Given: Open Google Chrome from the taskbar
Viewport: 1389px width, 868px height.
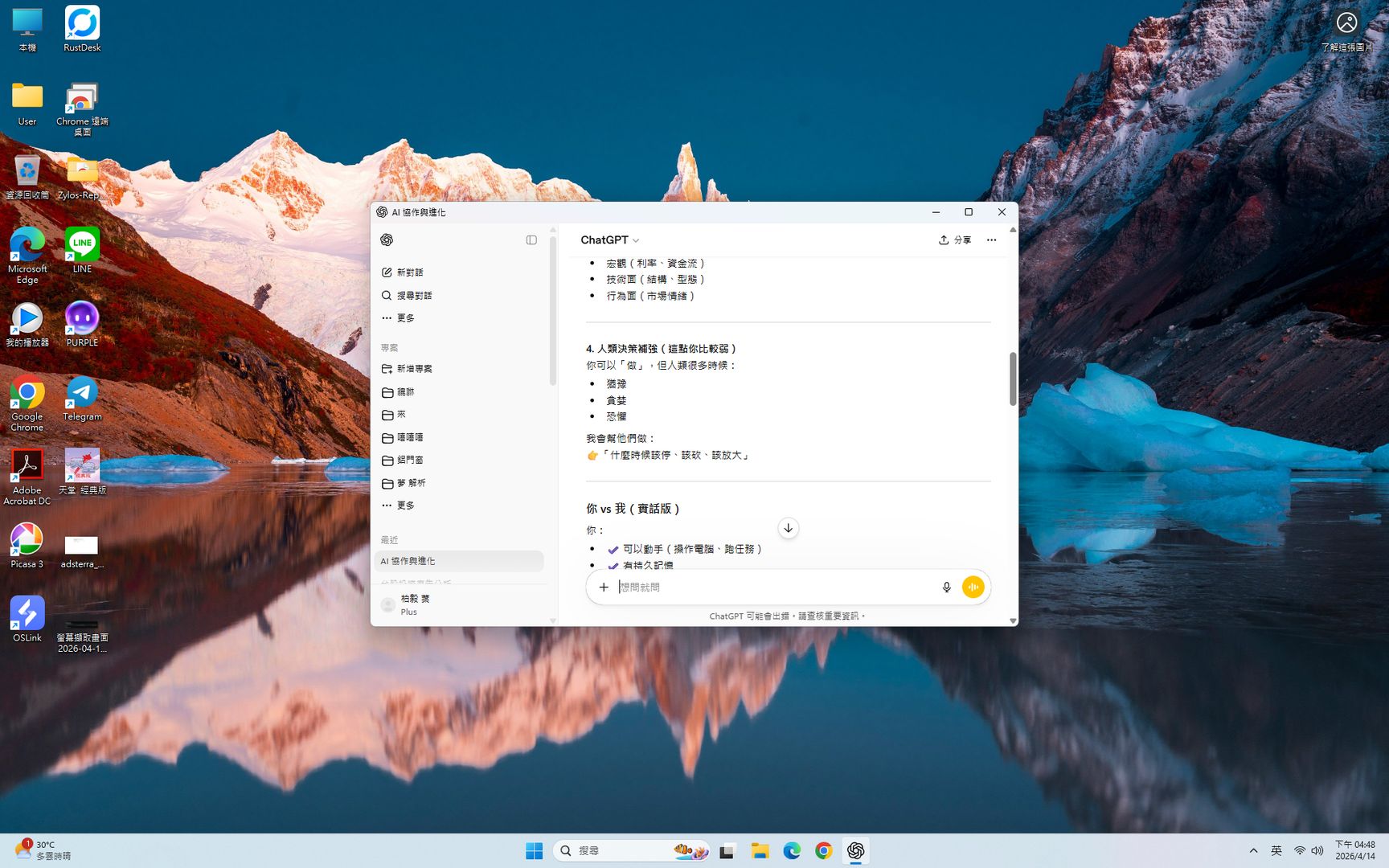Looking at the screenshot, I should [x=823, y=851].
